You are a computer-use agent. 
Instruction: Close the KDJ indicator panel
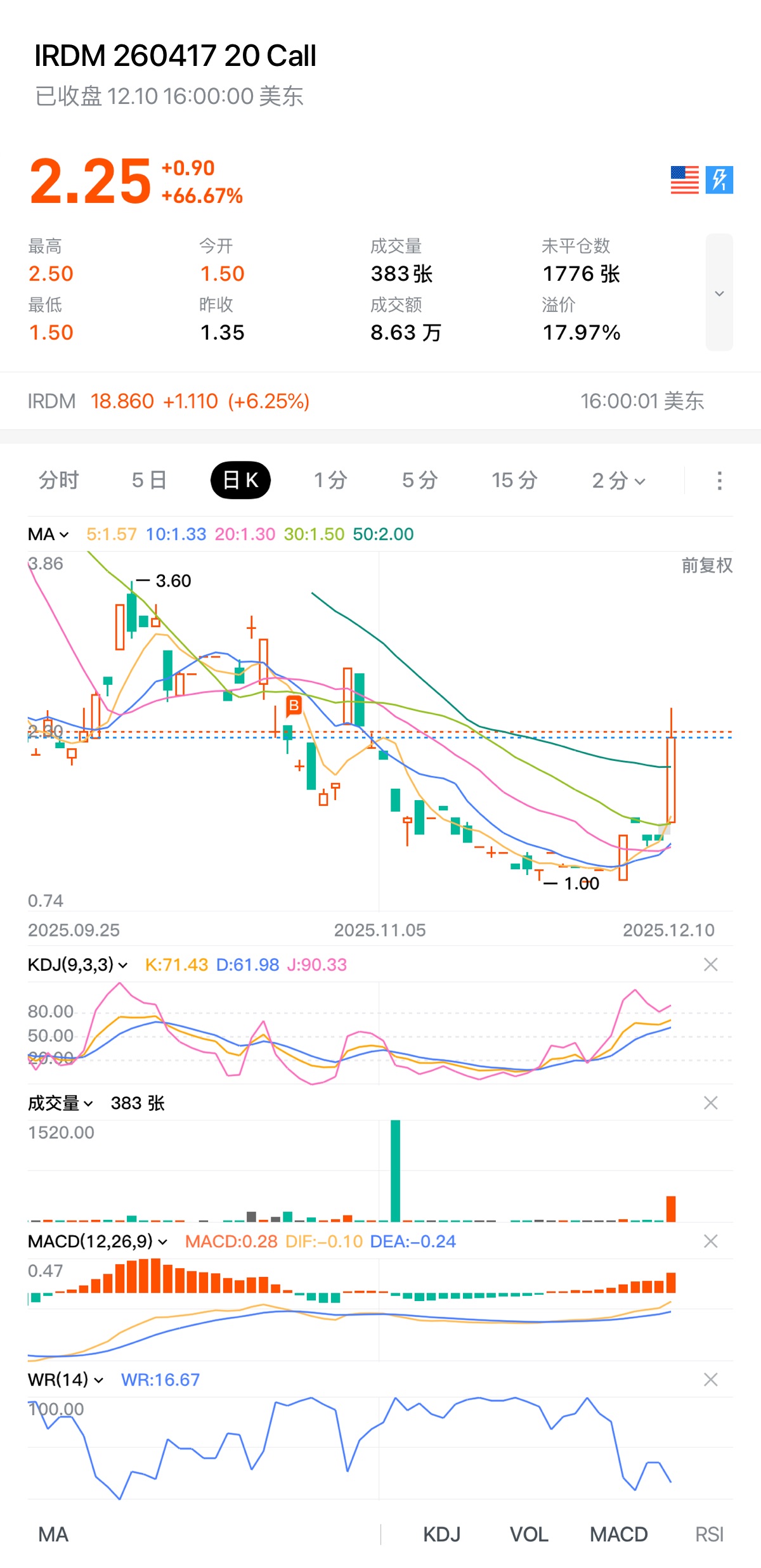[710, 965]
